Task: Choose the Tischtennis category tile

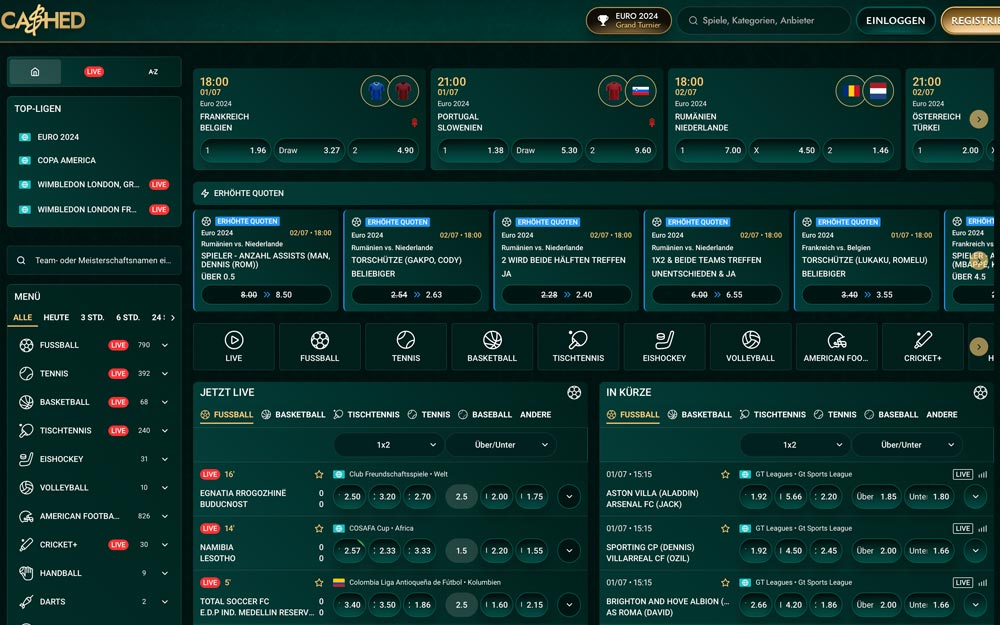Action: point(578,346)
